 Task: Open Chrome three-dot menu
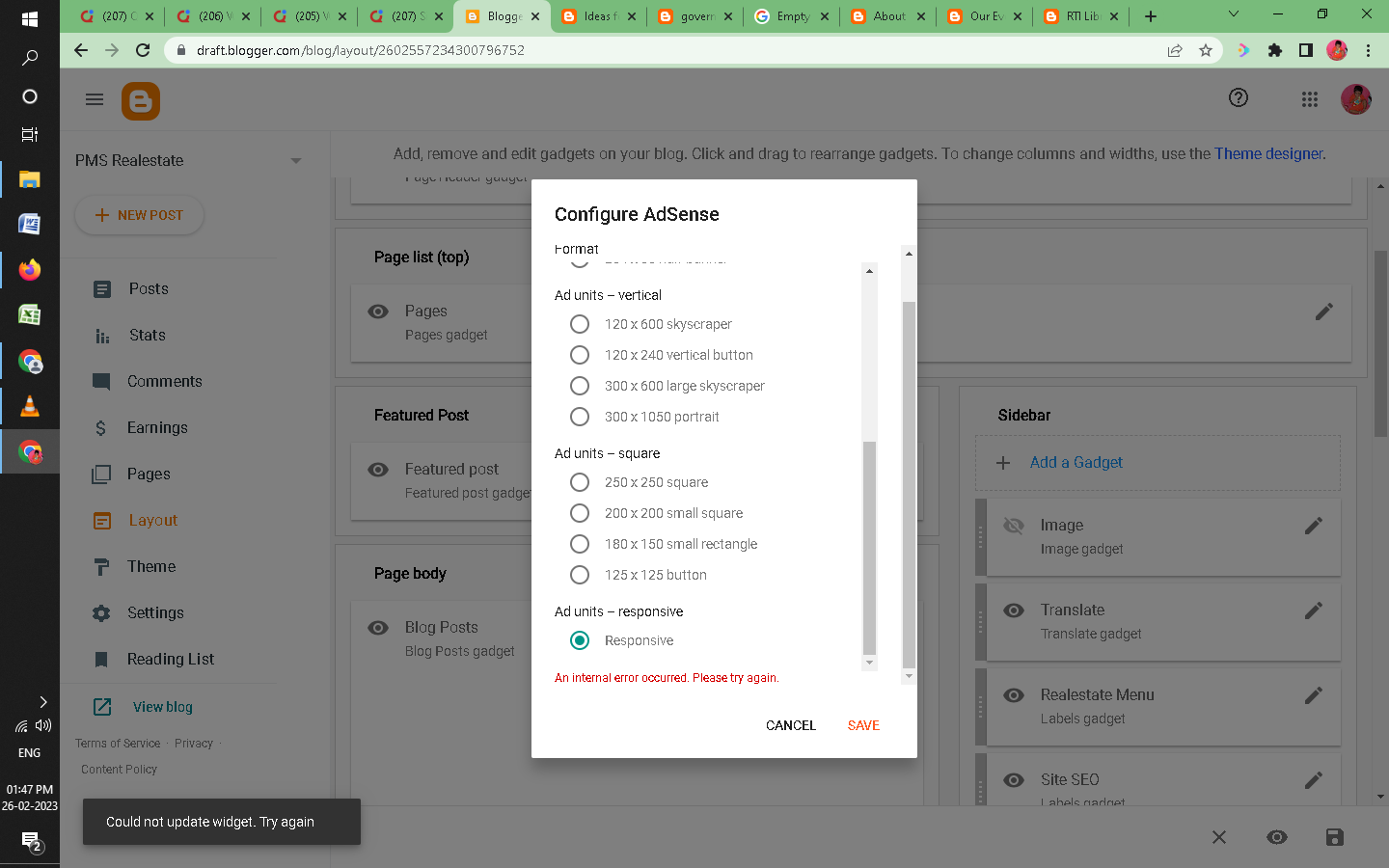(1368, 50)
